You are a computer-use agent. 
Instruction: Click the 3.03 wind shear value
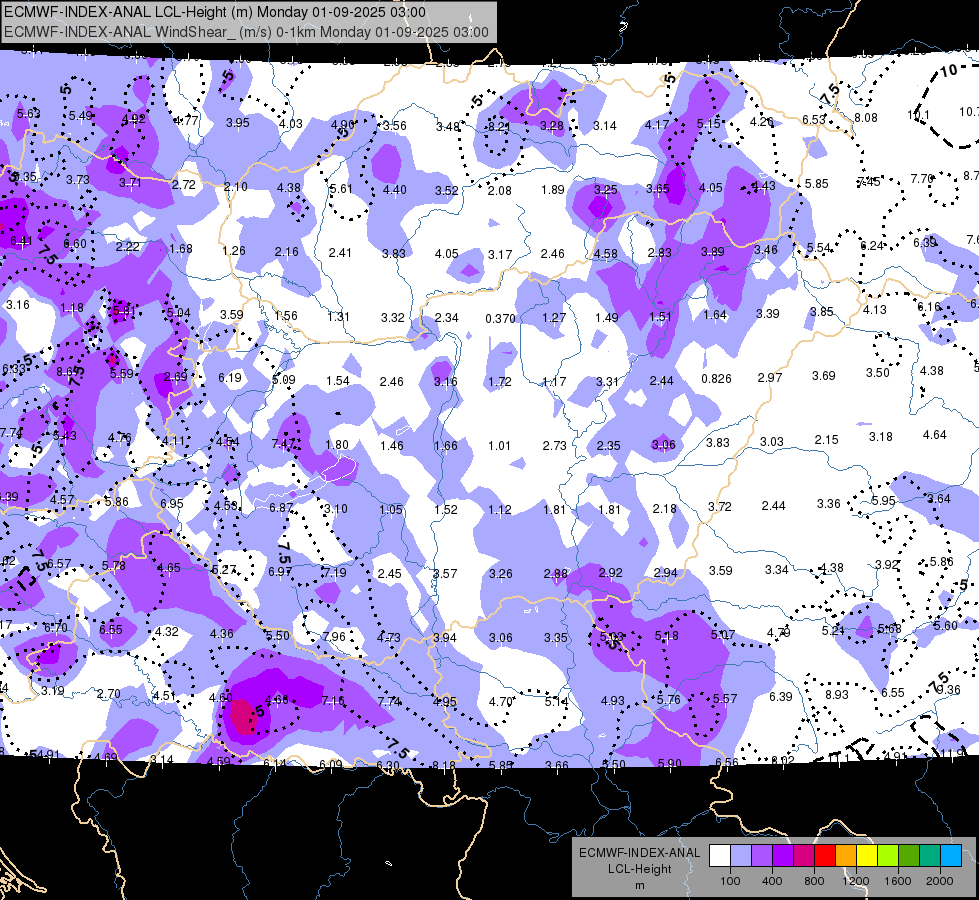click(x=772, y=442)
